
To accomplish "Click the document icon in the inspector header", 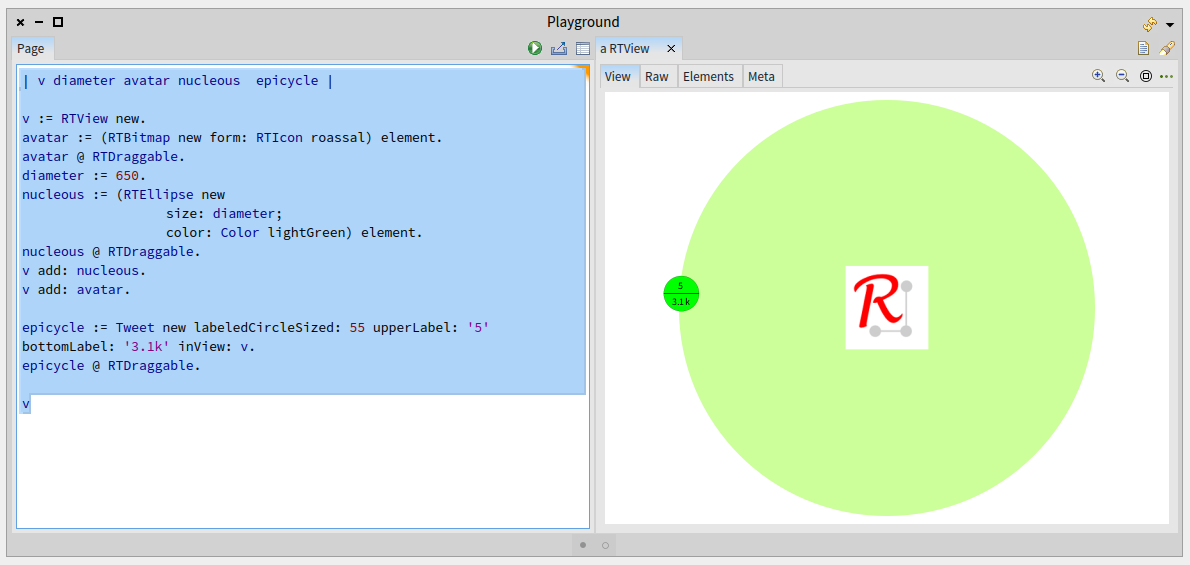I will coord(1143,48).
